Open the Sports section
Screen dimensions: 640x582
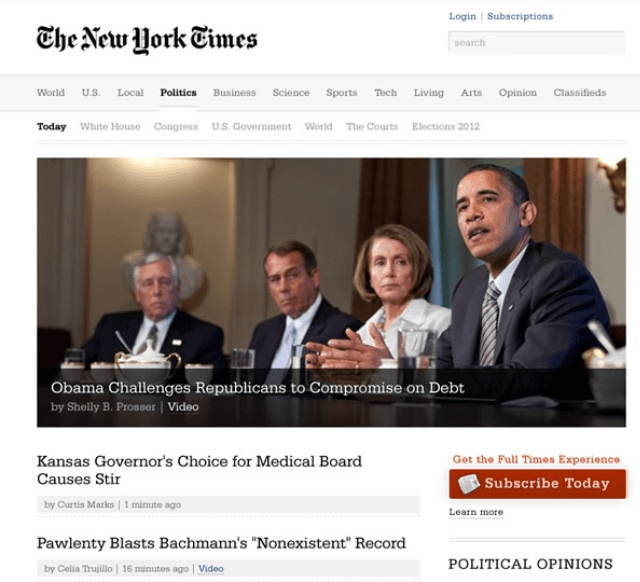[342, 93]
